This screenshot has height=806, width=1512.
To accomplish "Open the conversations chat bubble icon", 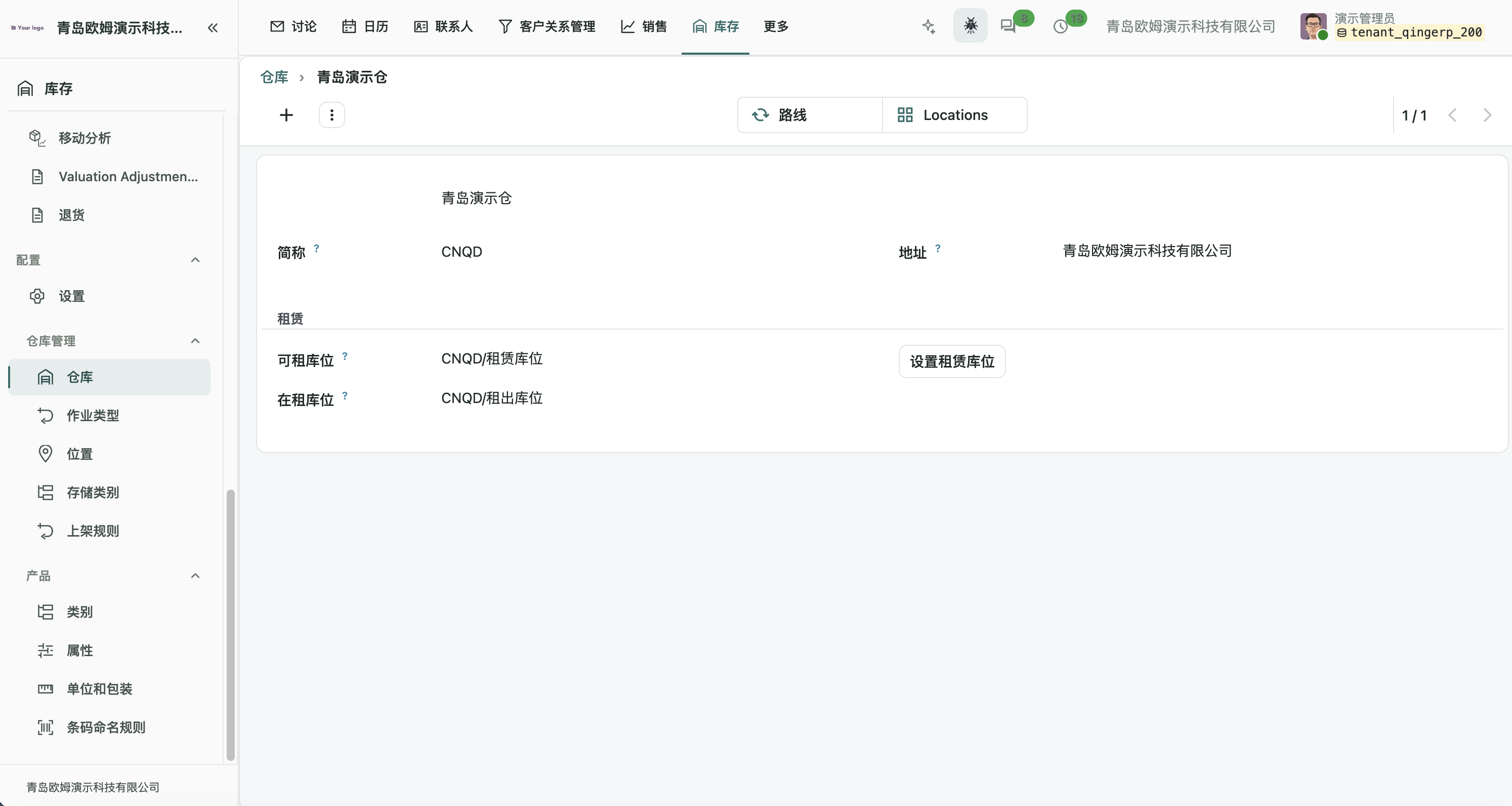I will pyautogui.click(x=1009, y=26).
